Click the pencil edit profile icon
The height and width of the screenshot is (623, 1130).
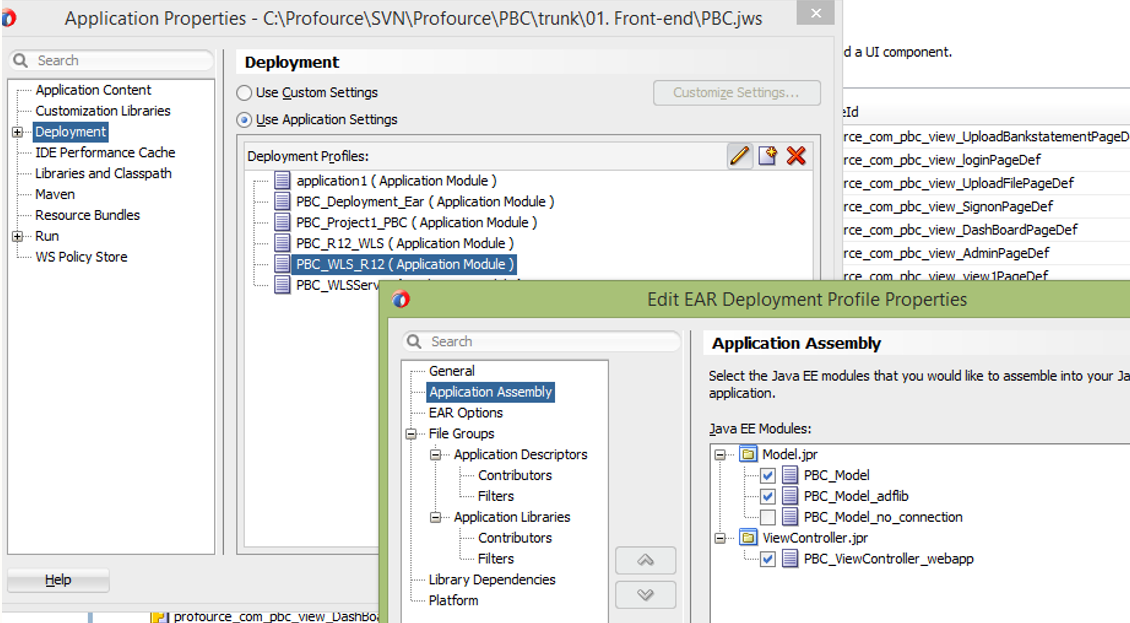click(739, 156)
